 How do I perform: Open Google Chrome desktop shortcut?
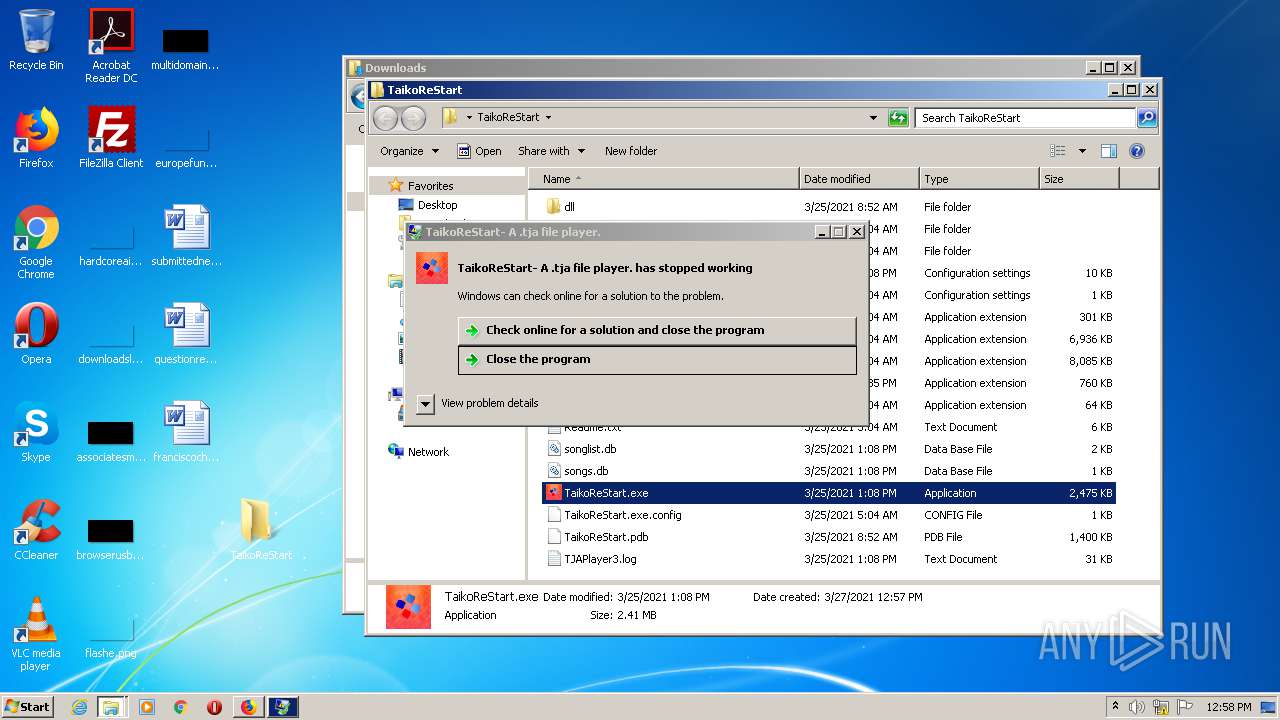[x=36, y=242]
